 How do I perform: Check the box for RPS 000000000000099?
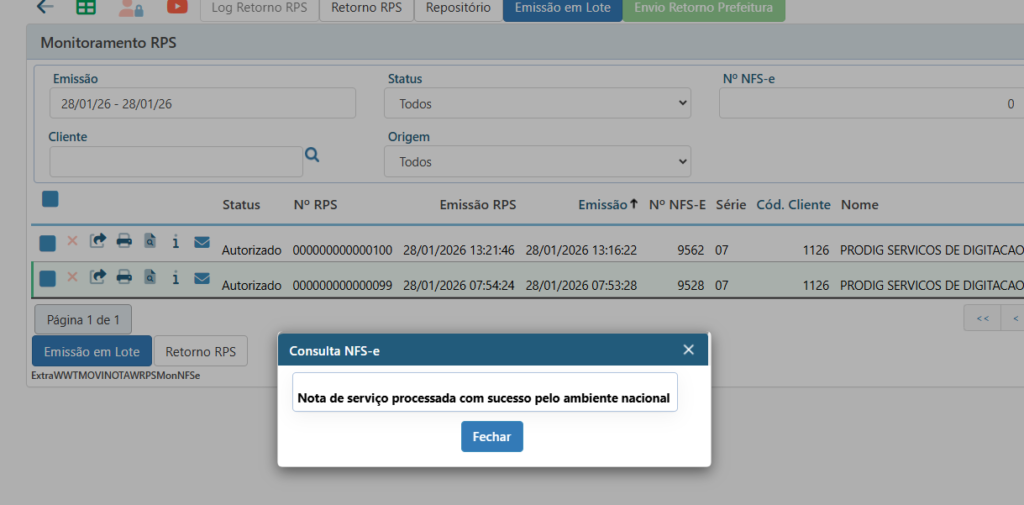coord(47,279)
